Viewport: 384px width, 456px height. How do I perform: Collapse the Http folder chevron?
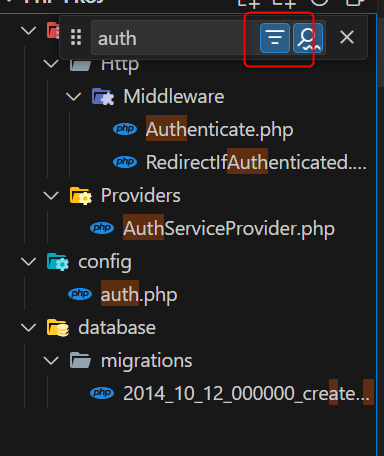tap(51, 63)
